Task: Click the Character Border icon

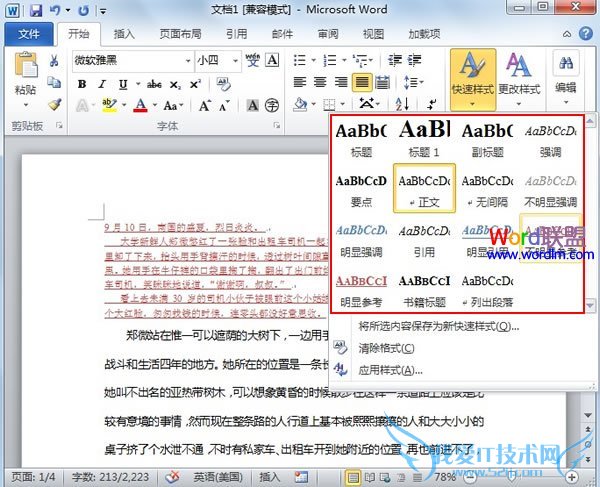Action: [x=272, y=60]
